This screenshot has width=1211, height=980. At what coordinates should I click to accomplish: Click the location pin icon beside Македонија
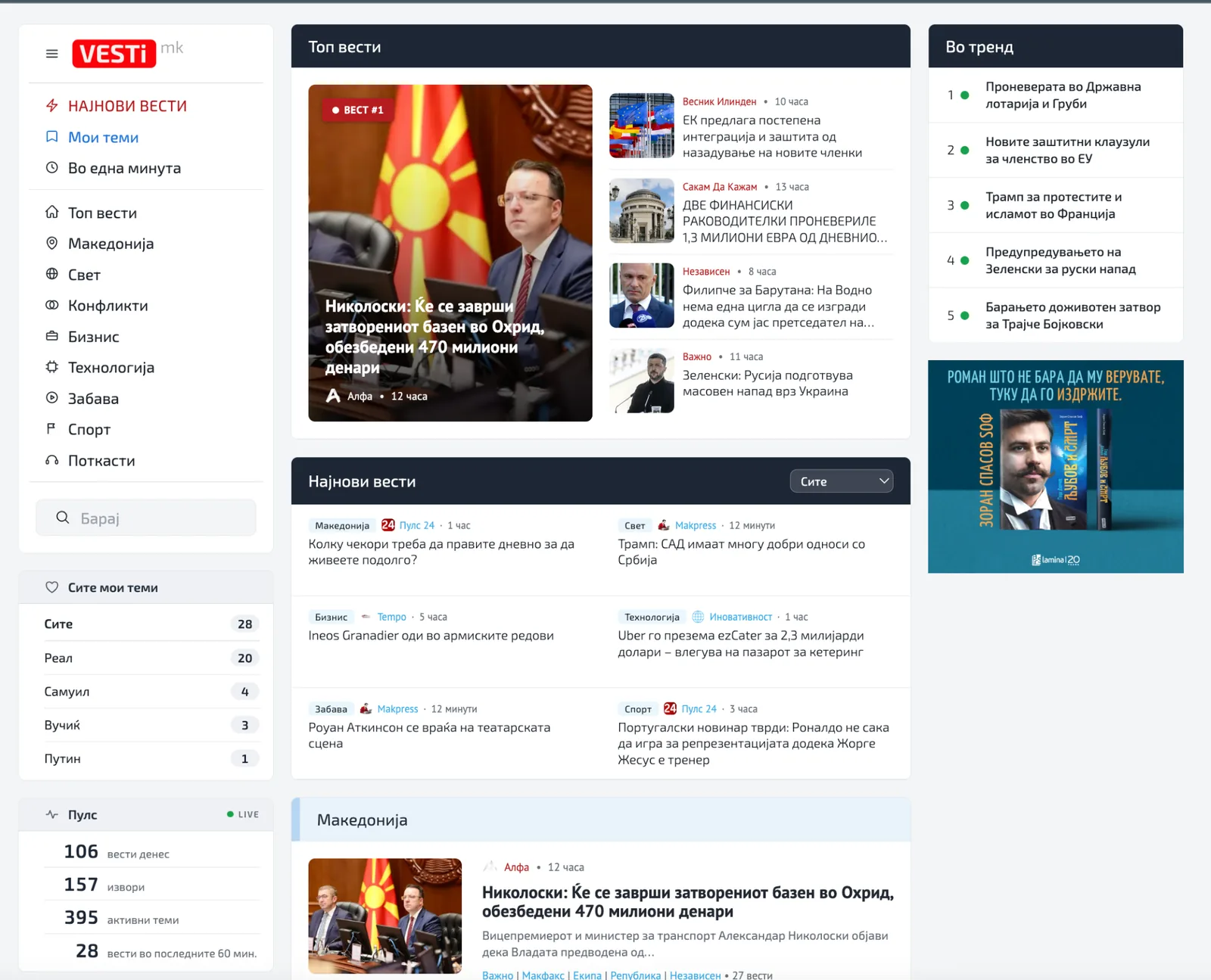(x=51, y=244)
